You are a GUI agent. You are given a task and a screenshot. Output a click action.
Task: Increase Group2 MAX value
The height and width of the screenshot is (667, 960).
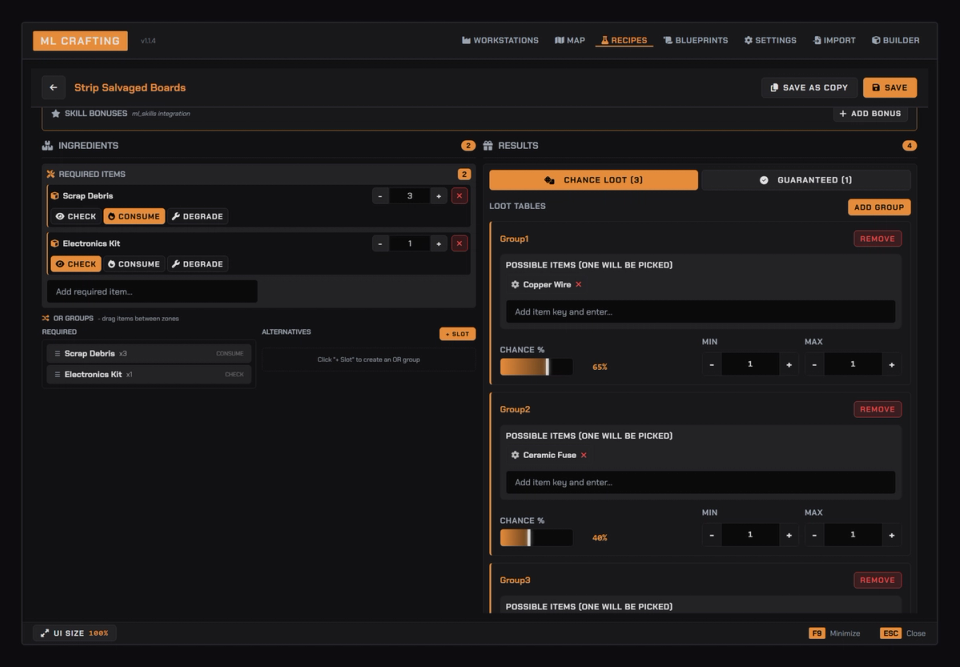[892, 535]
